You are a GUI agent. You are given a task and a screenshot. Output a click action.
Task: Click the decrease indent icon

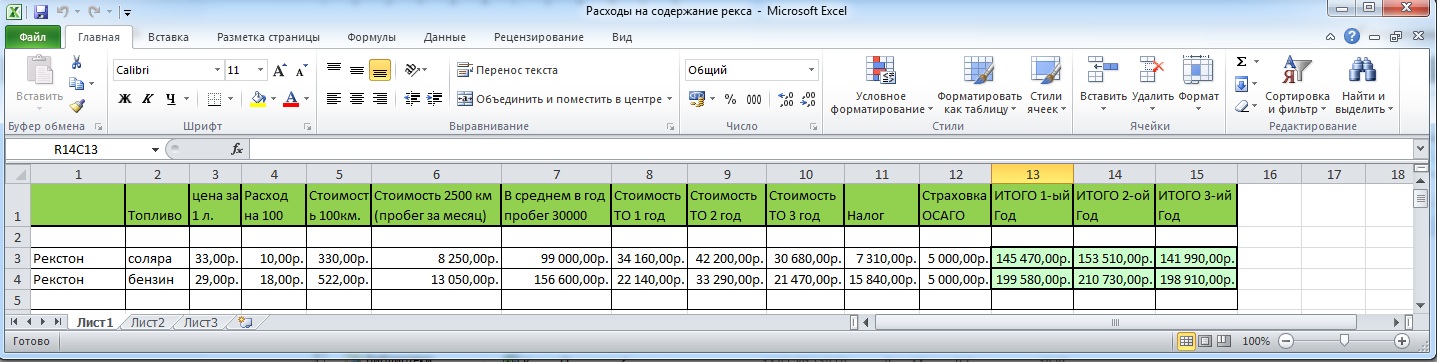coord(412,98)
